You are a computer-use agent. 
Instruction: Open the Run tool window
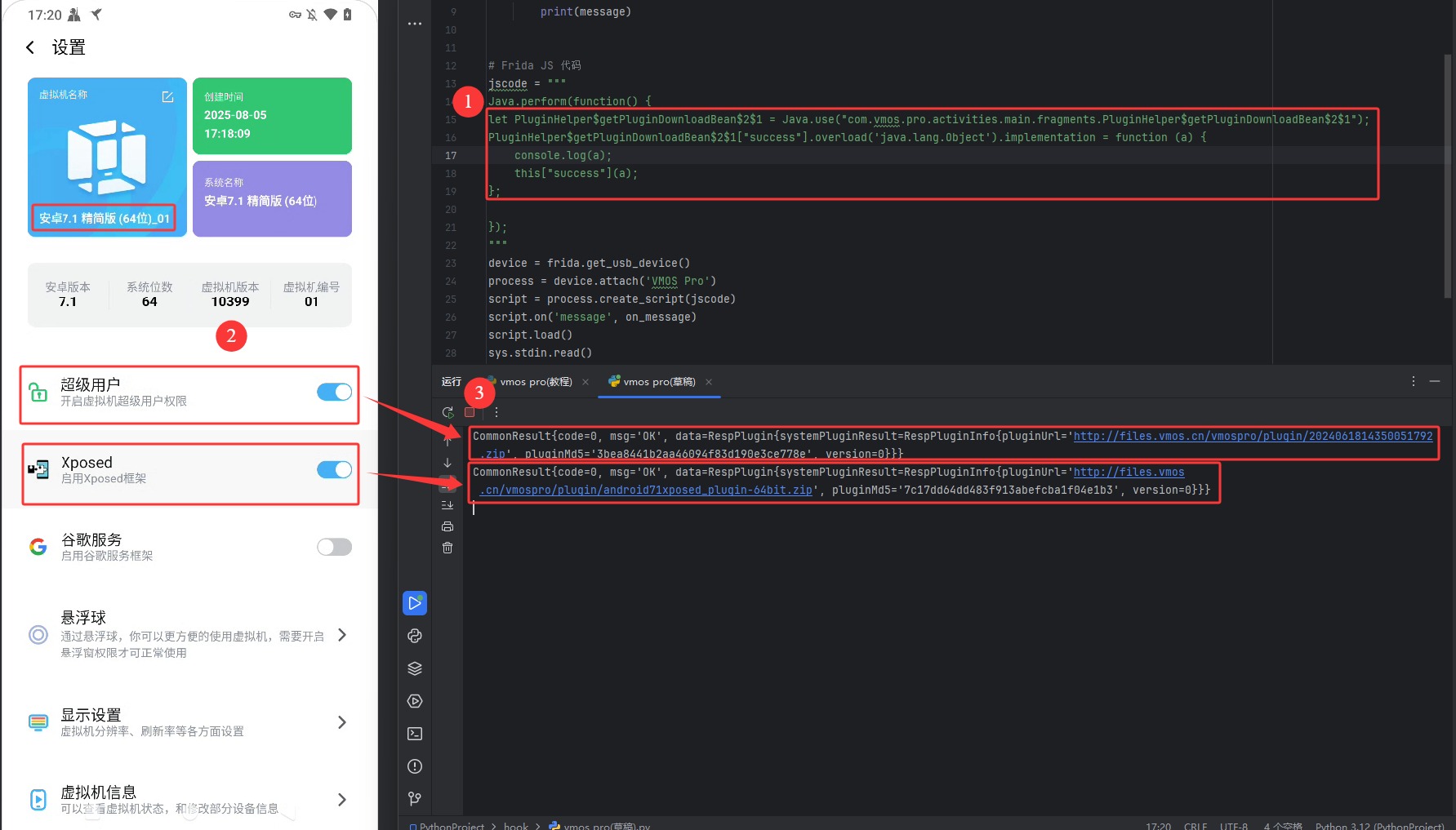(x=415, y=603)
